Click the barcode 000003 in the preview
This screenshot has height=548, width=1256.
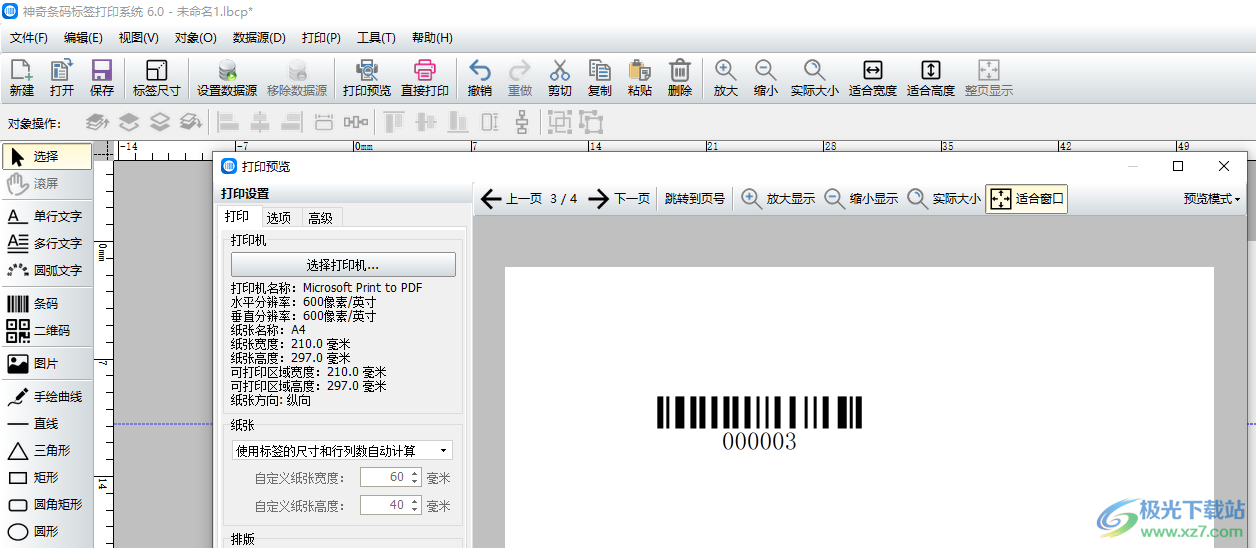click(759, 423)
